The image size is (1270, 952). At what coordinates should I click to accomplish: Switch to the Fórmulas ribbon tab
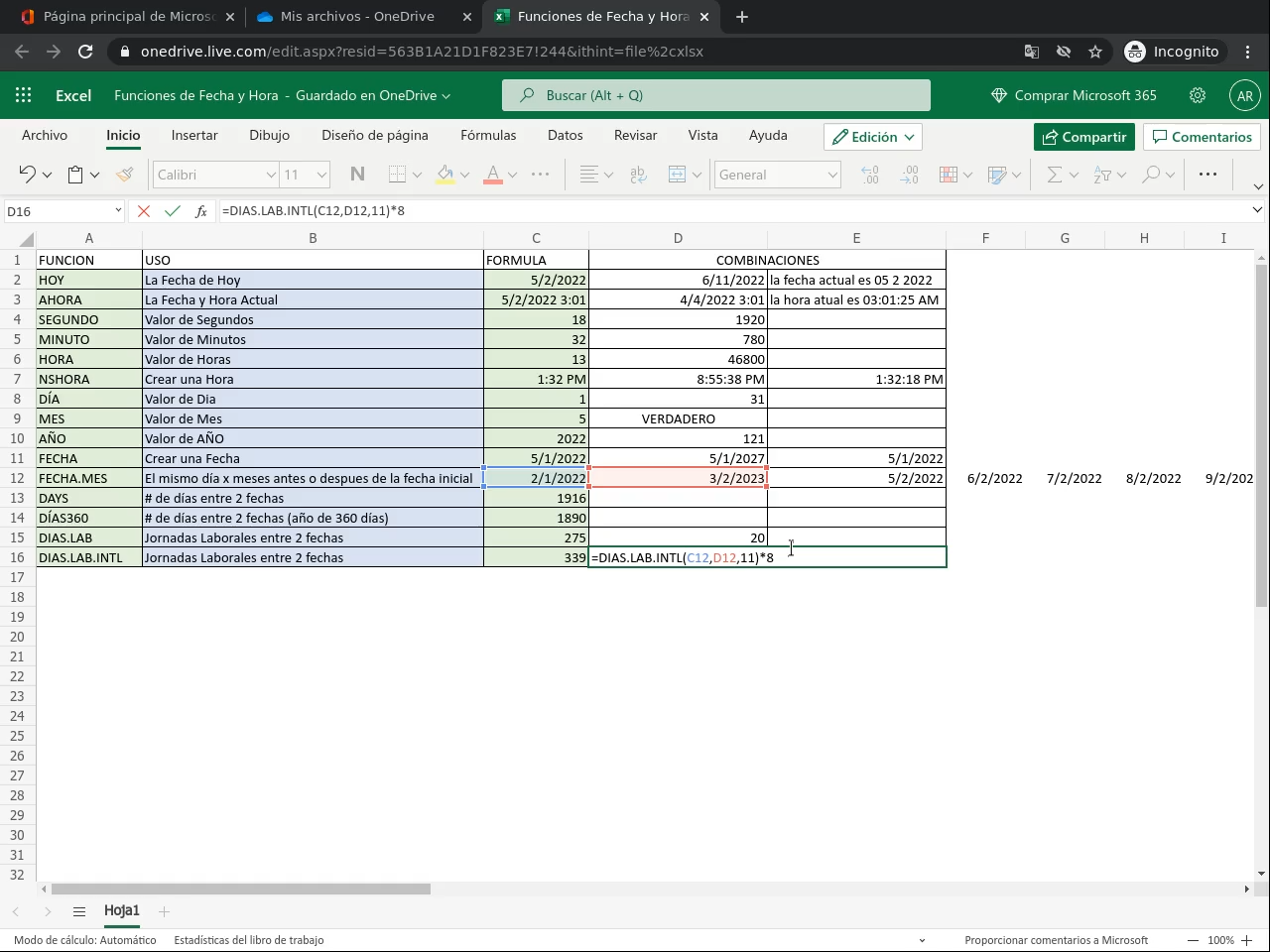point(488,135)
